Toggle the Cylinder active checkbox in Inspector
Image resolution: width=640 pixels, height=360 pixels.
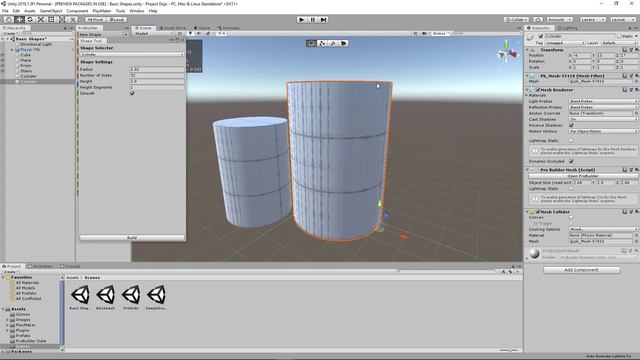pyautogui.click(x=541, y=36)
